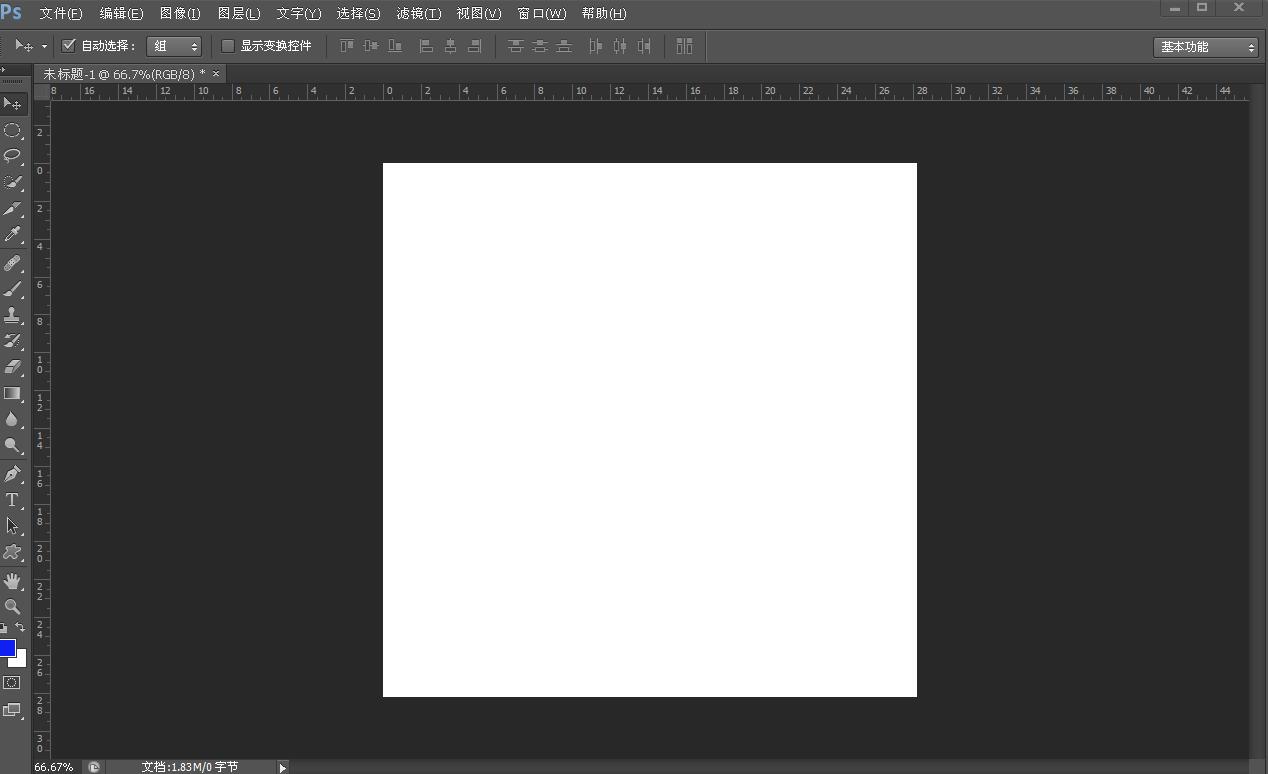Click the white background color swatch

20,661
